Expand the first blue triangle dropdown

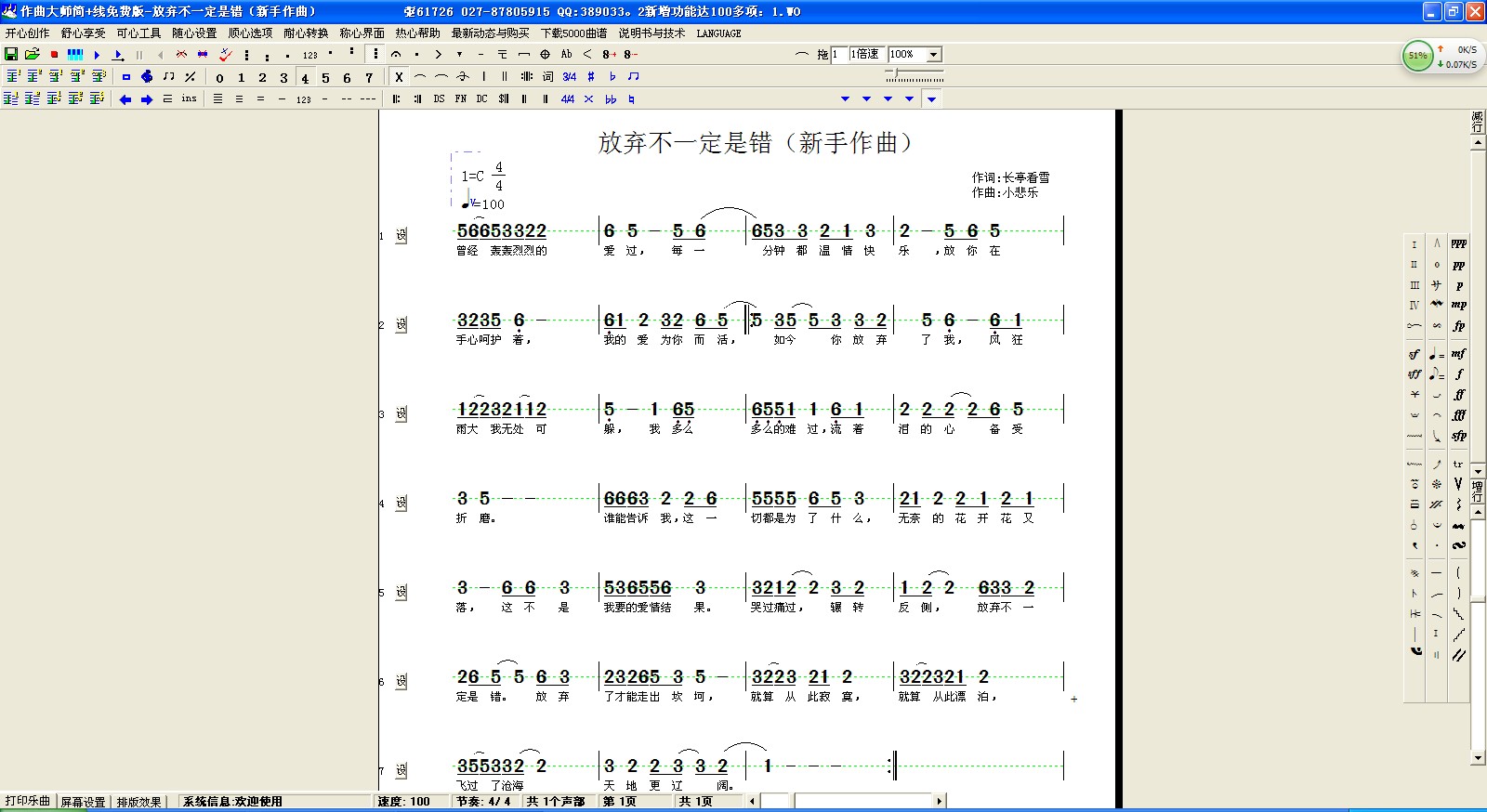[845, 99]
